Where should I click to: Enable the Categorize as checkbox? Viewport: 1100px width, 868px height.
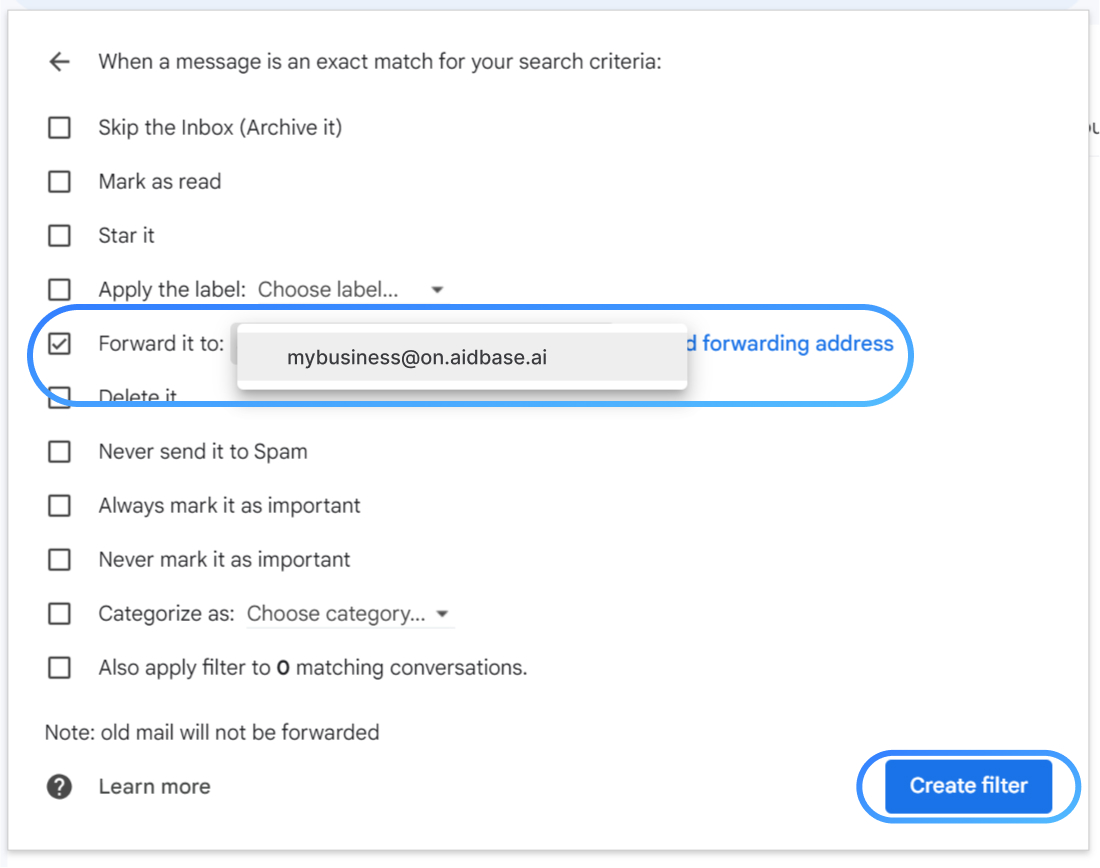pyautogui.click(x=58, y=613)
